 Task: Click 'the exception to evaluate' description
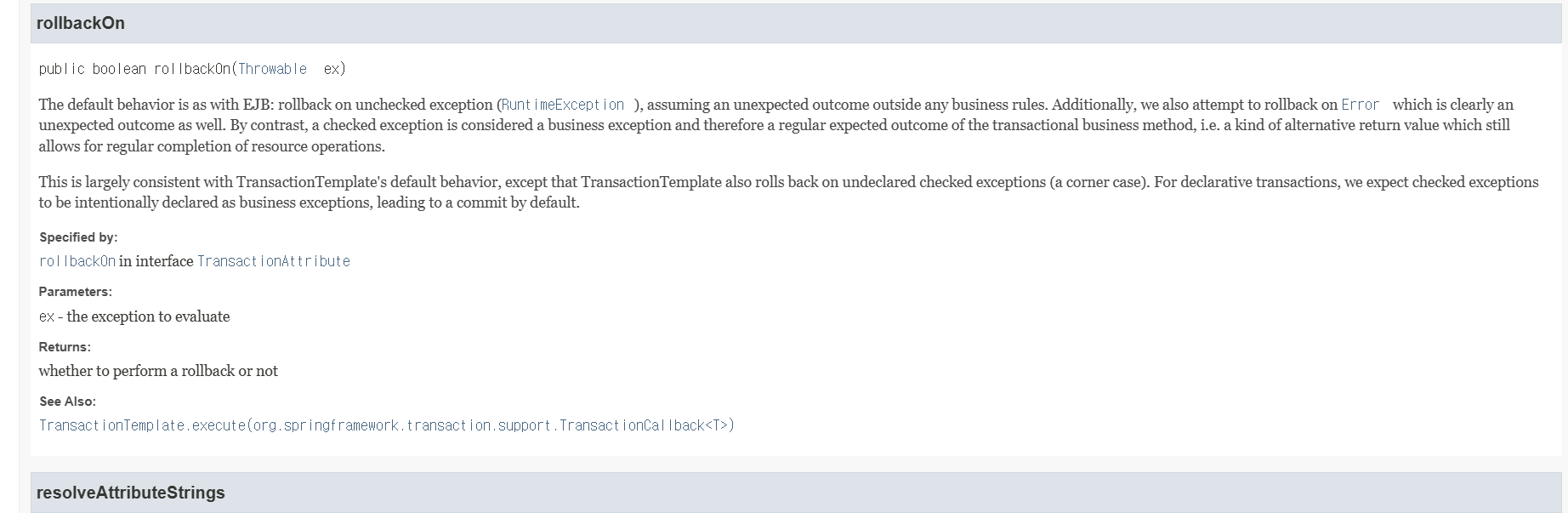pyautogui.click(x=148, y=316)
